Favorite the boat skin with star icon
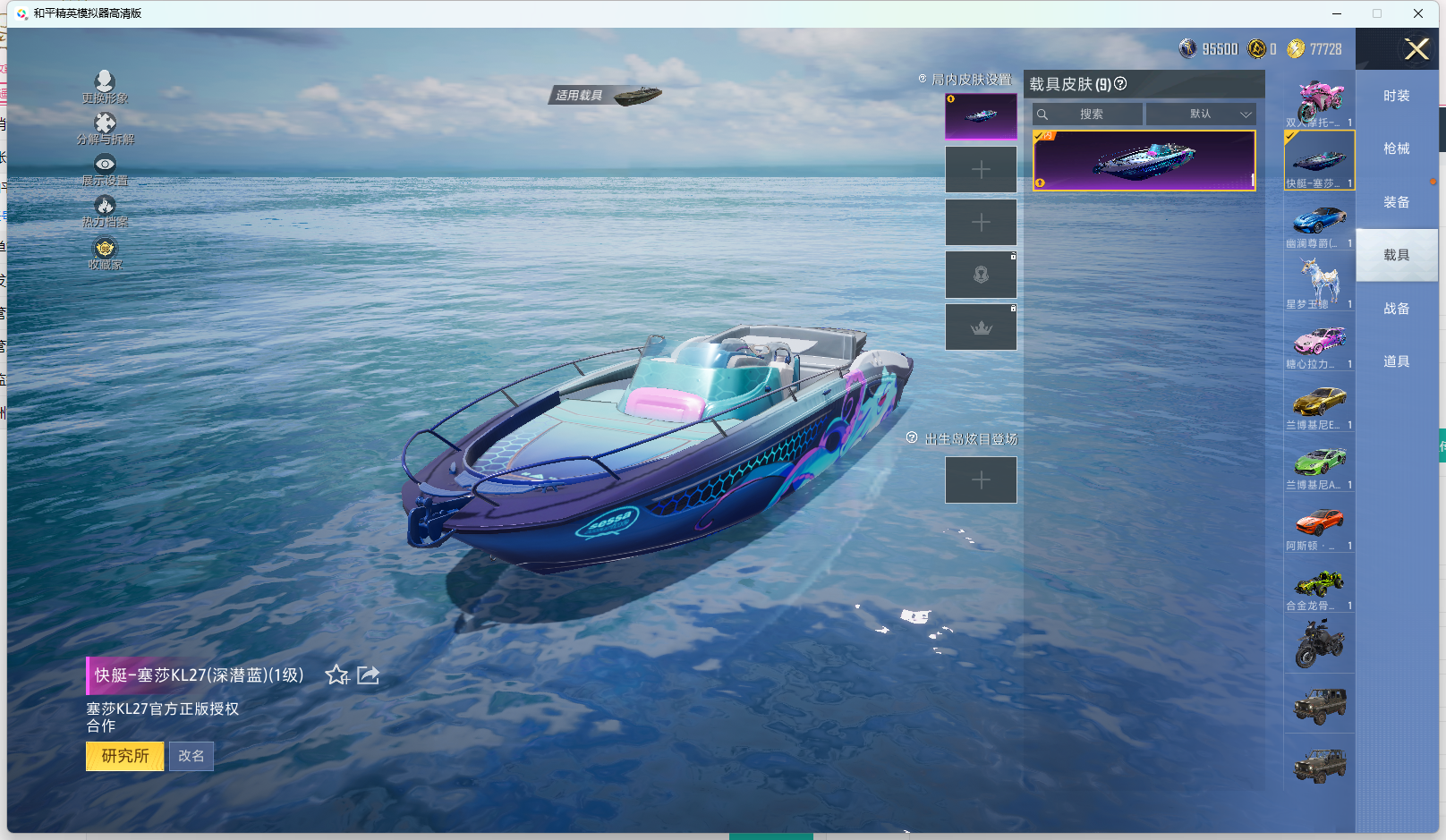Image resolution: width=1446 pixels, height=840 pixels. coord(336,675)
